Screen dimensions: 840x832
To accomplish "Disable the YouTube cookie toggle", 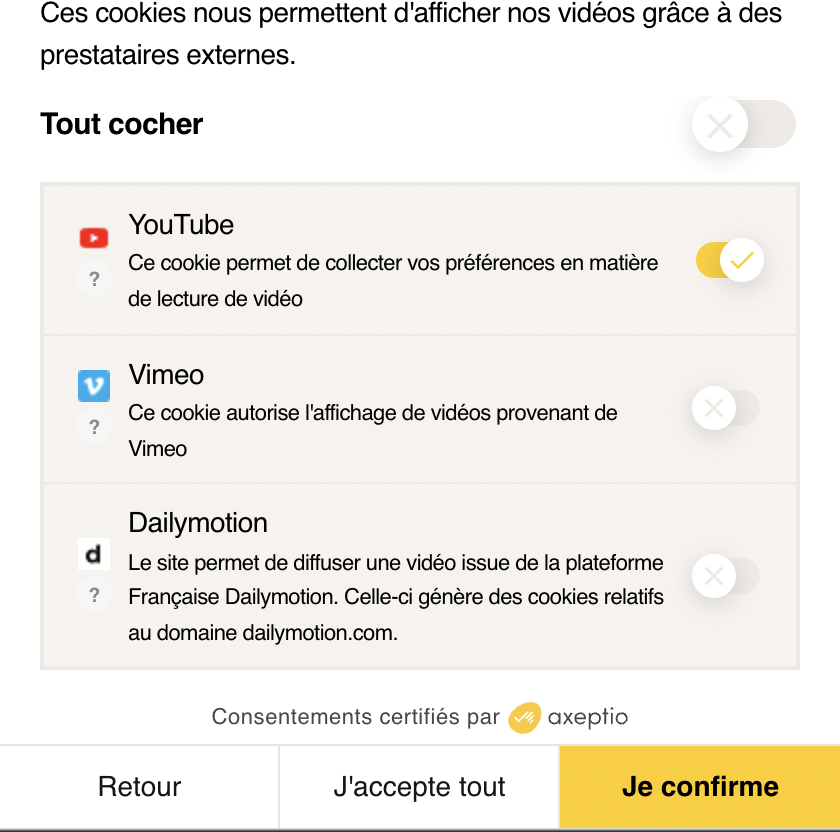I will point(729,261).
